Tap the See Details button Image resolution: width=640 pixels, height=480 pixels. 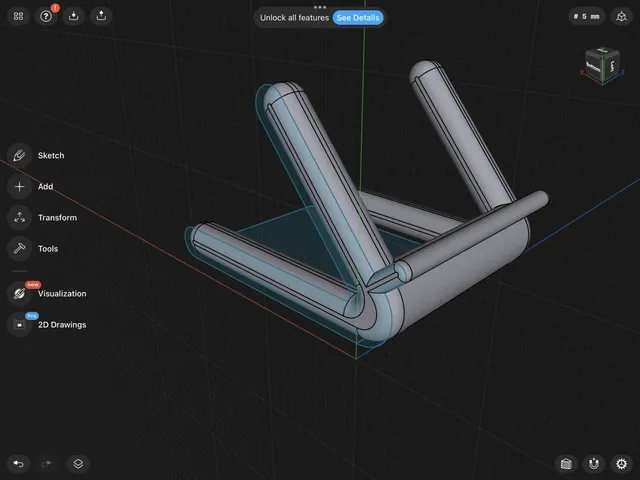tap(358, 18)
